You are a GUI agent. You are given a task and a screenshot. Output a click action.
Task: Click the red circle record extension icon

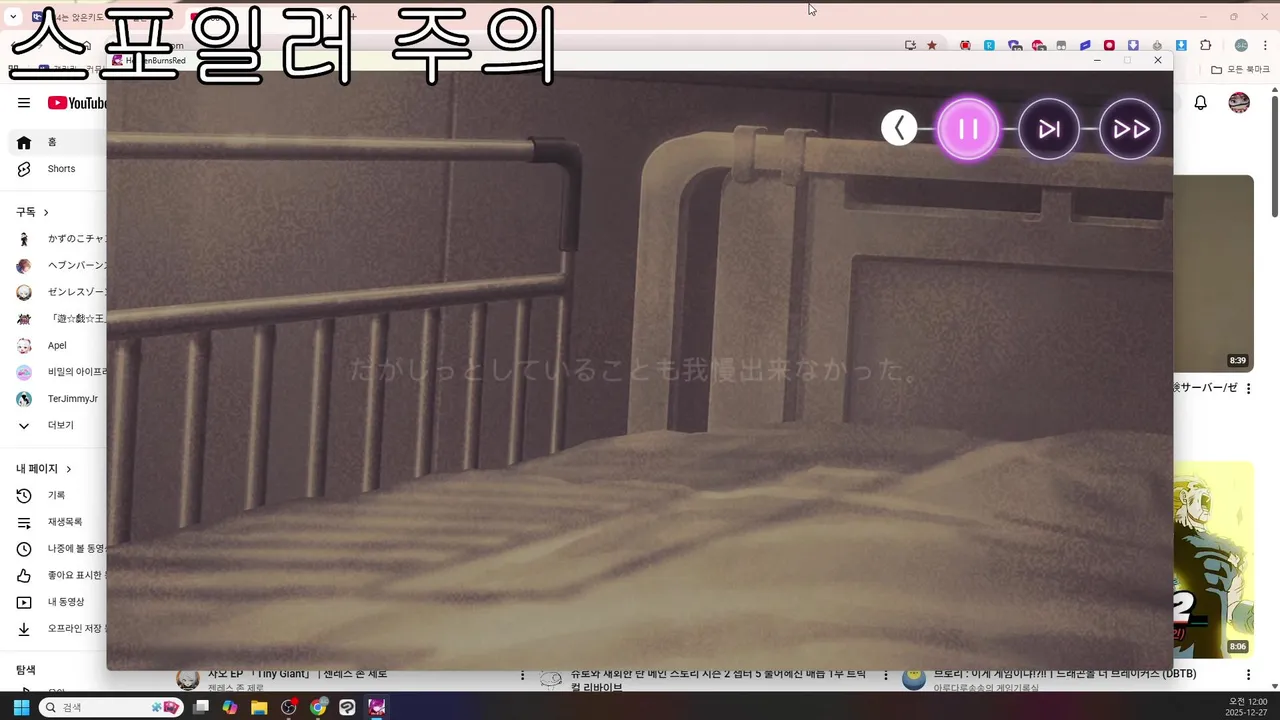[1109, 45]
